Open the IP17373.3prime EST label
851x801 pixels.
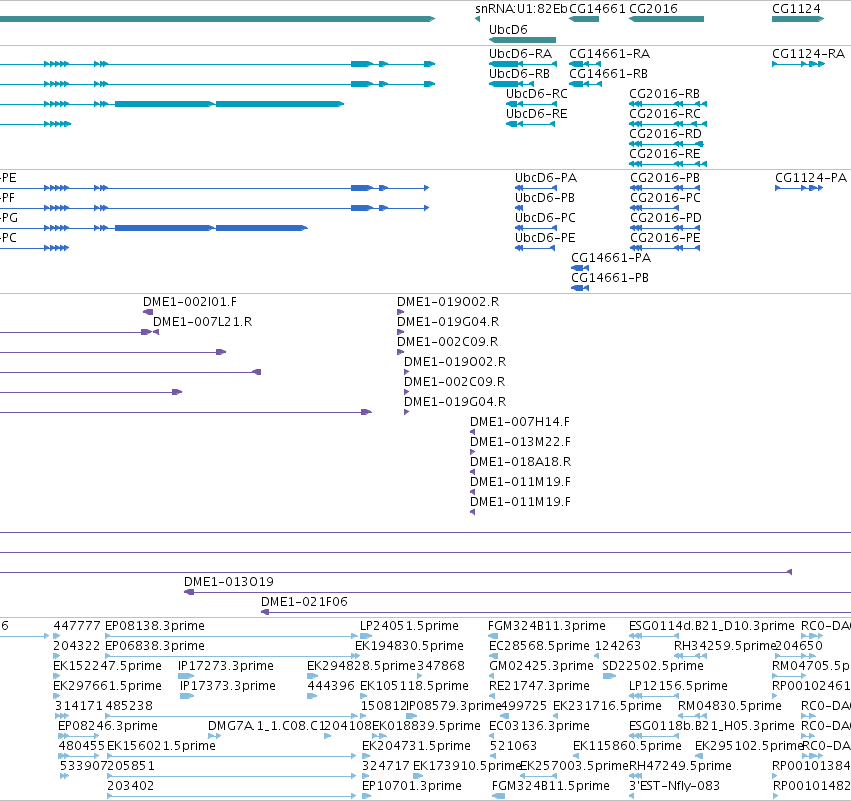tap(228, 686)
